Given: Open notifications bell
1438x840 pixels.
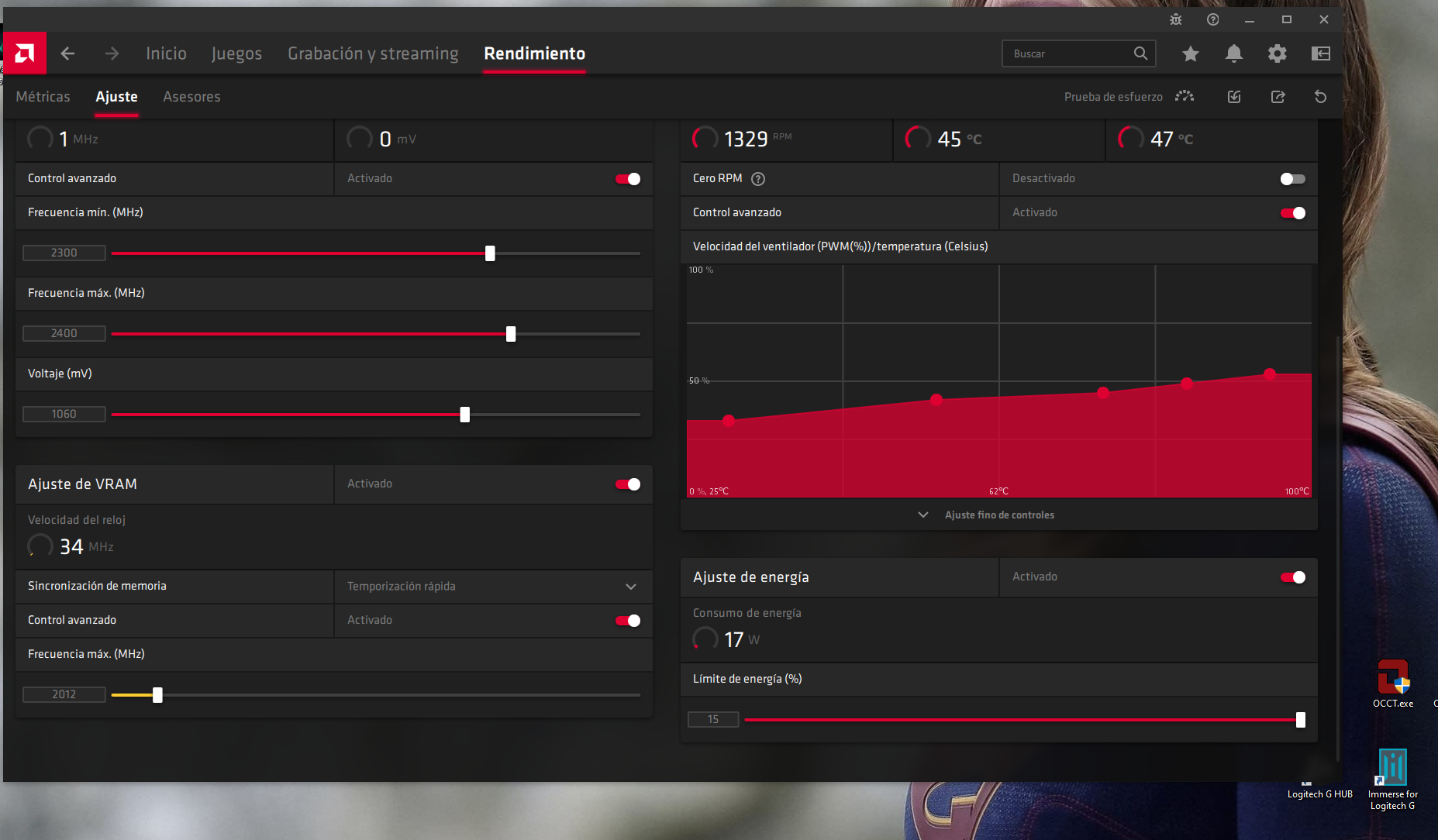Looking at the screenshot, I should click(1234, 53).
